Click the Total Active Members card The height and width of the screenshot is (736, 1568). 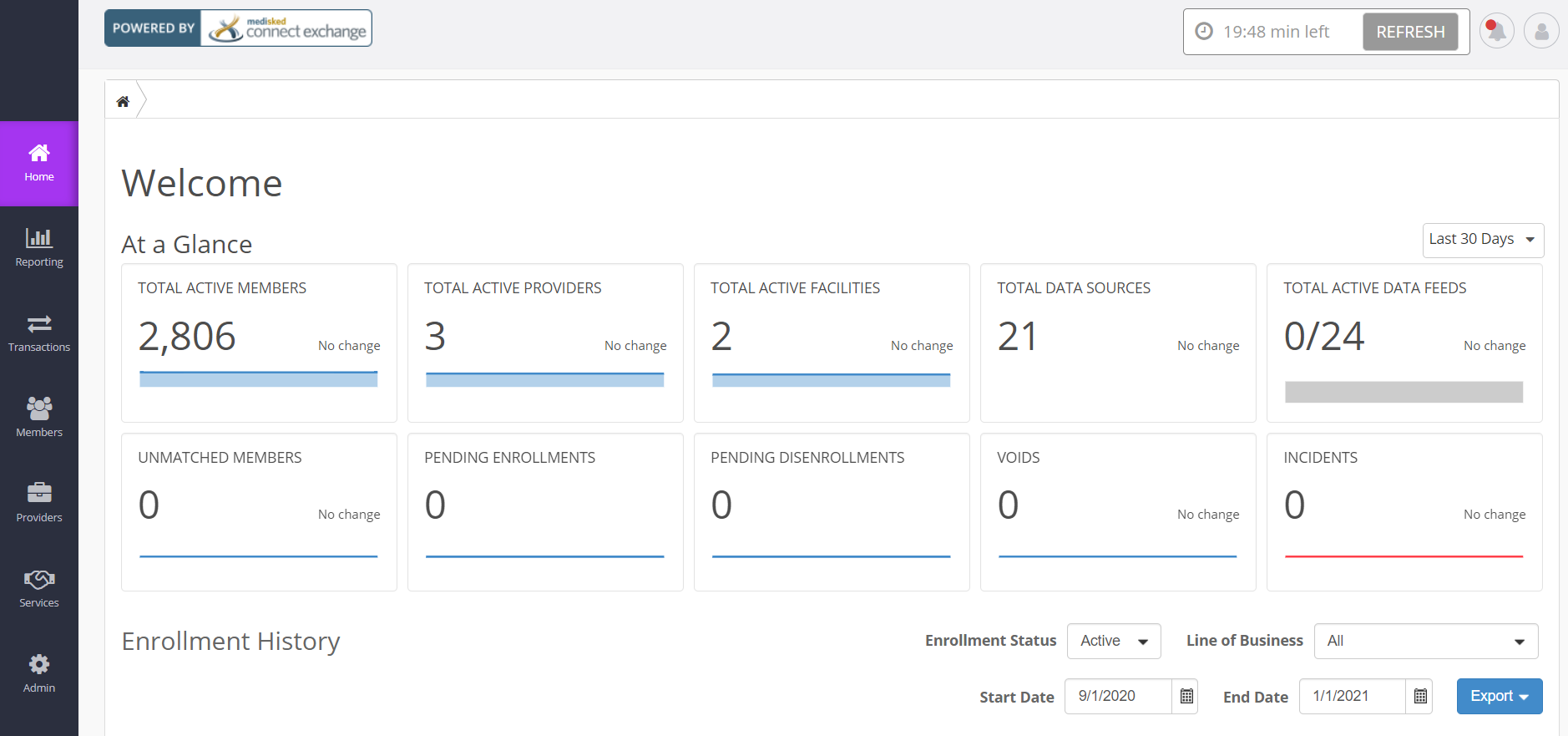coord(259,343)
